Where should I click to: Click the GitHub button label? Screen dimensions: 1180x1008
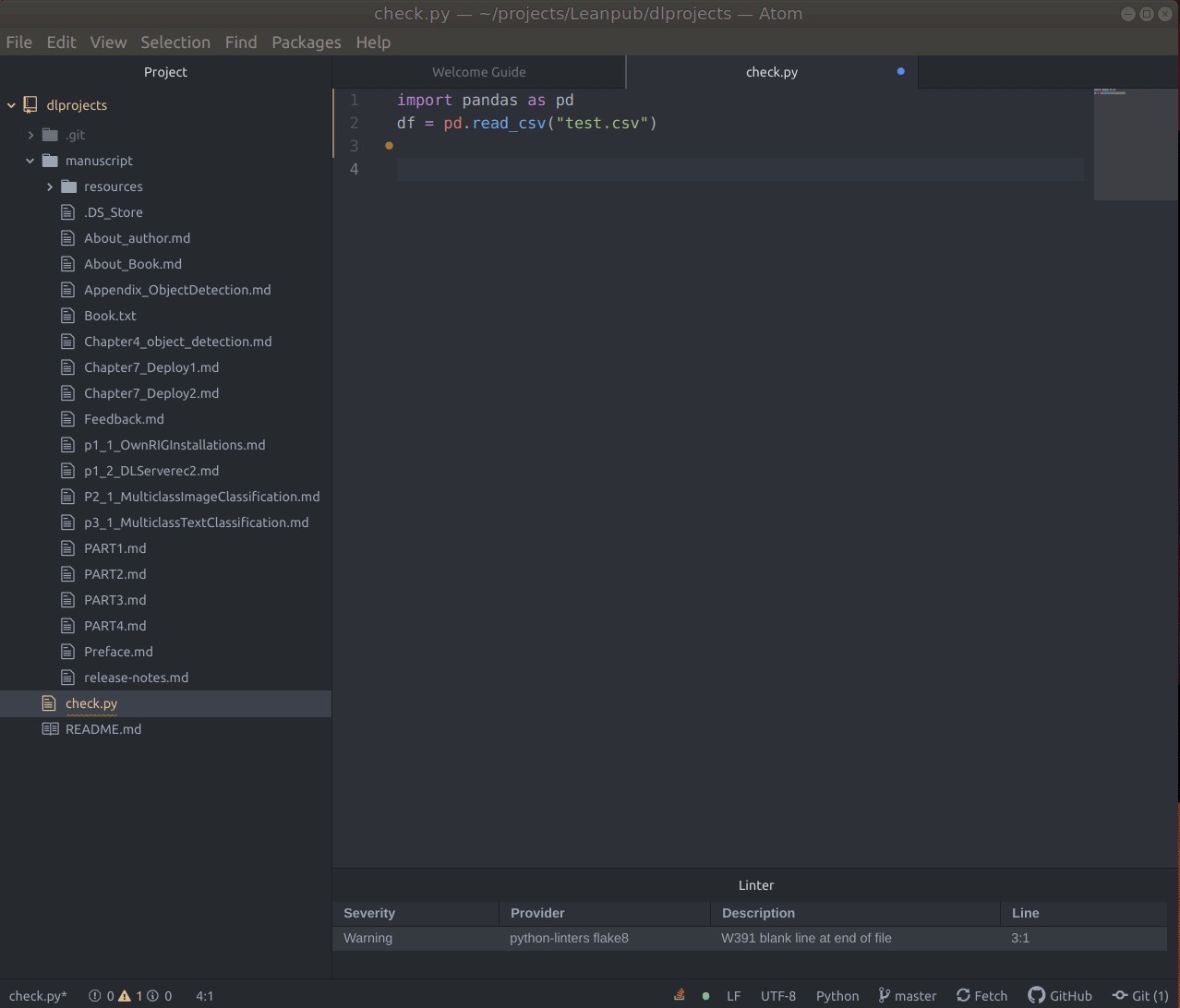point(1071,996)
